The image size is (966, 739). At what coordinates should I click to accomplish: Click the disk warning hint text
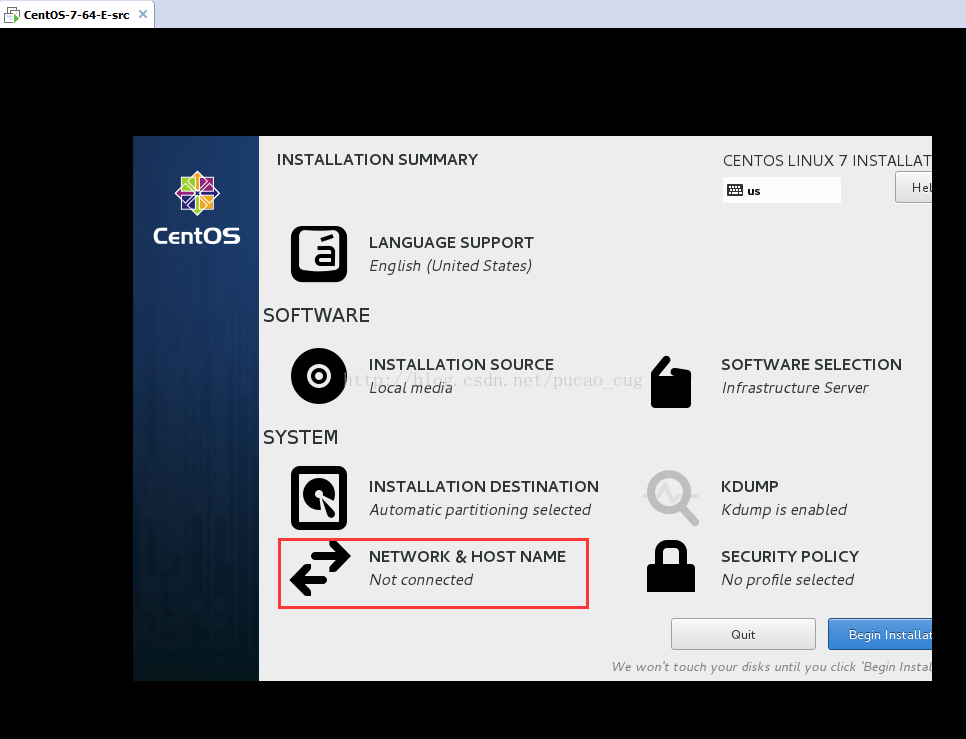coord(771,667)
